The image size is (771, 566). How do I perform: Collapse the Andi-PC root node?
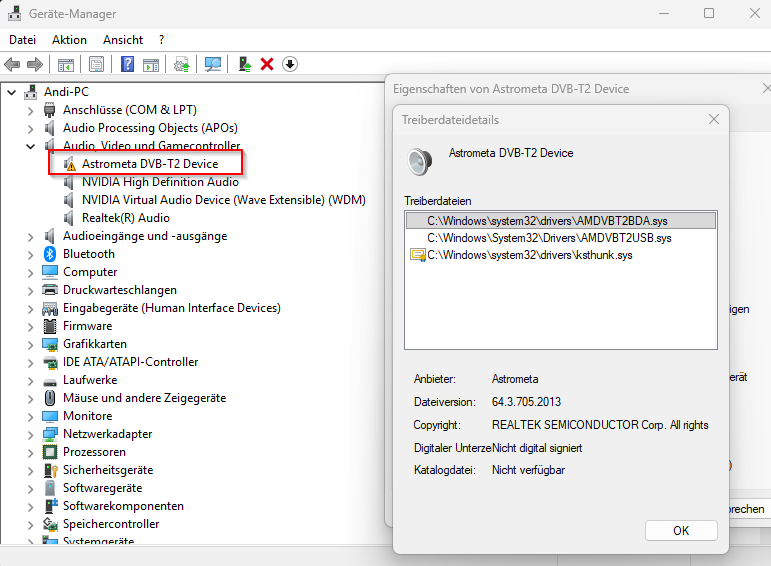[x=12, y=92]
